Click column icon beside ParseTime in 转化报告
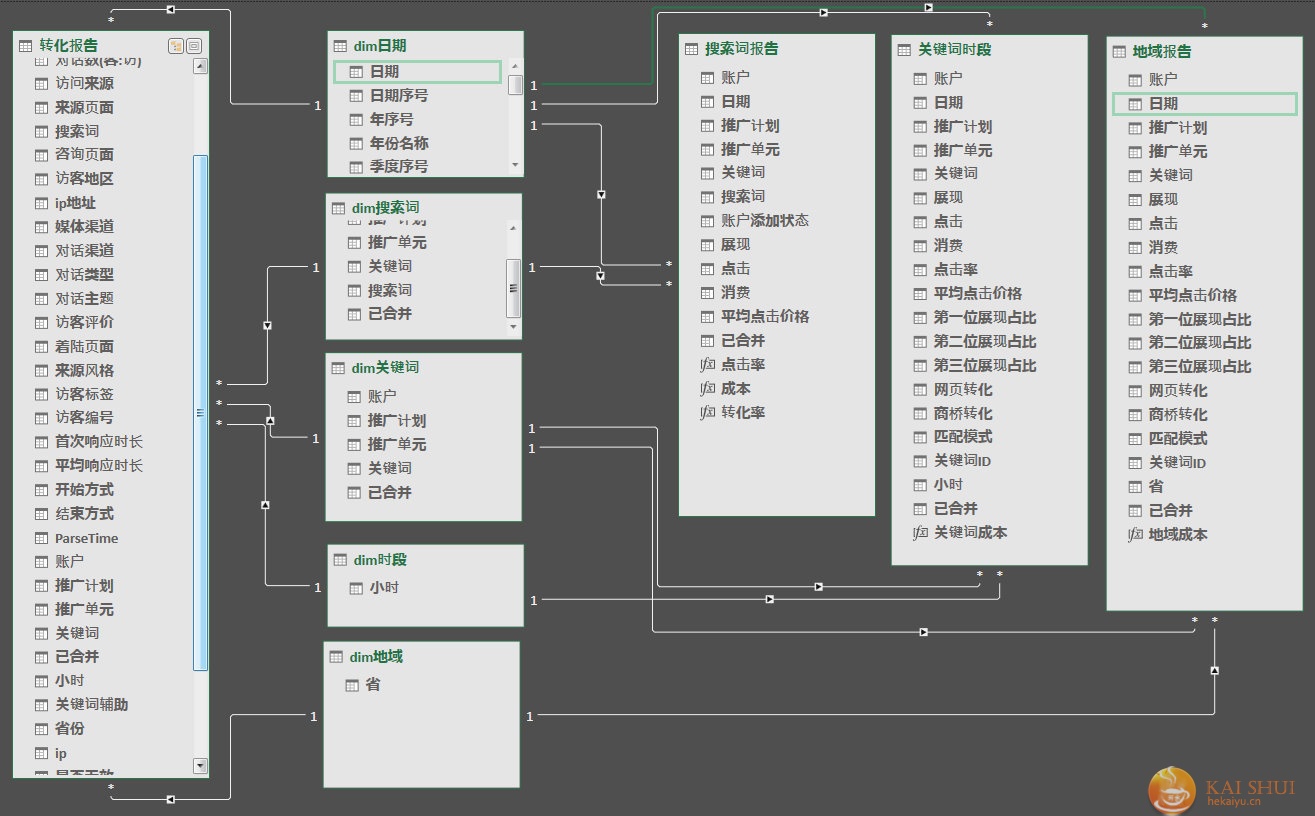Viewport: 1315px width, 816px height. click(x=41, y=538)
